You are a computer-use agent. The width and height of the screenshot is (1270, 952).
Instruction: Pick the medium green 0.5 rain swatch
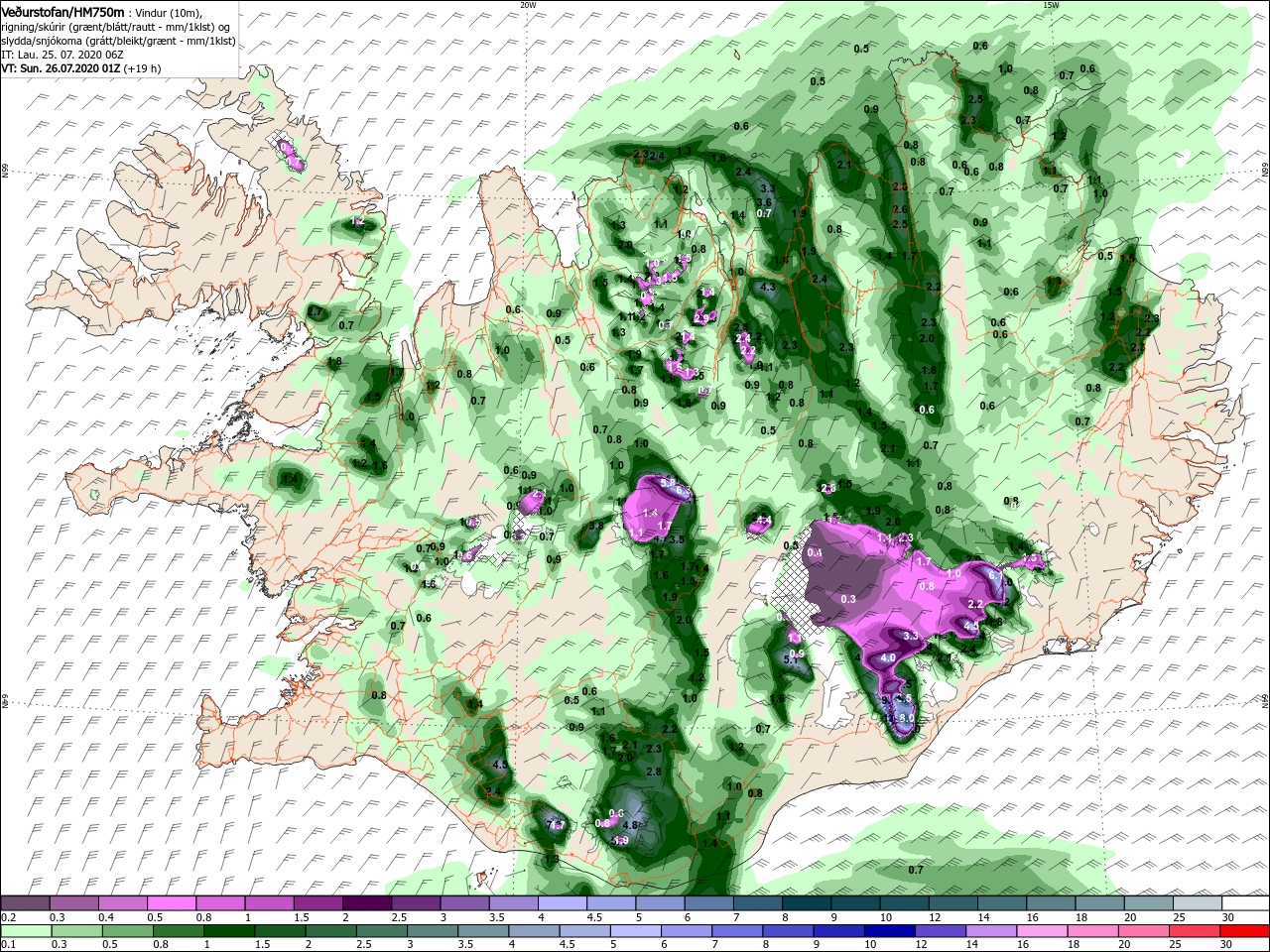(128, 931)
